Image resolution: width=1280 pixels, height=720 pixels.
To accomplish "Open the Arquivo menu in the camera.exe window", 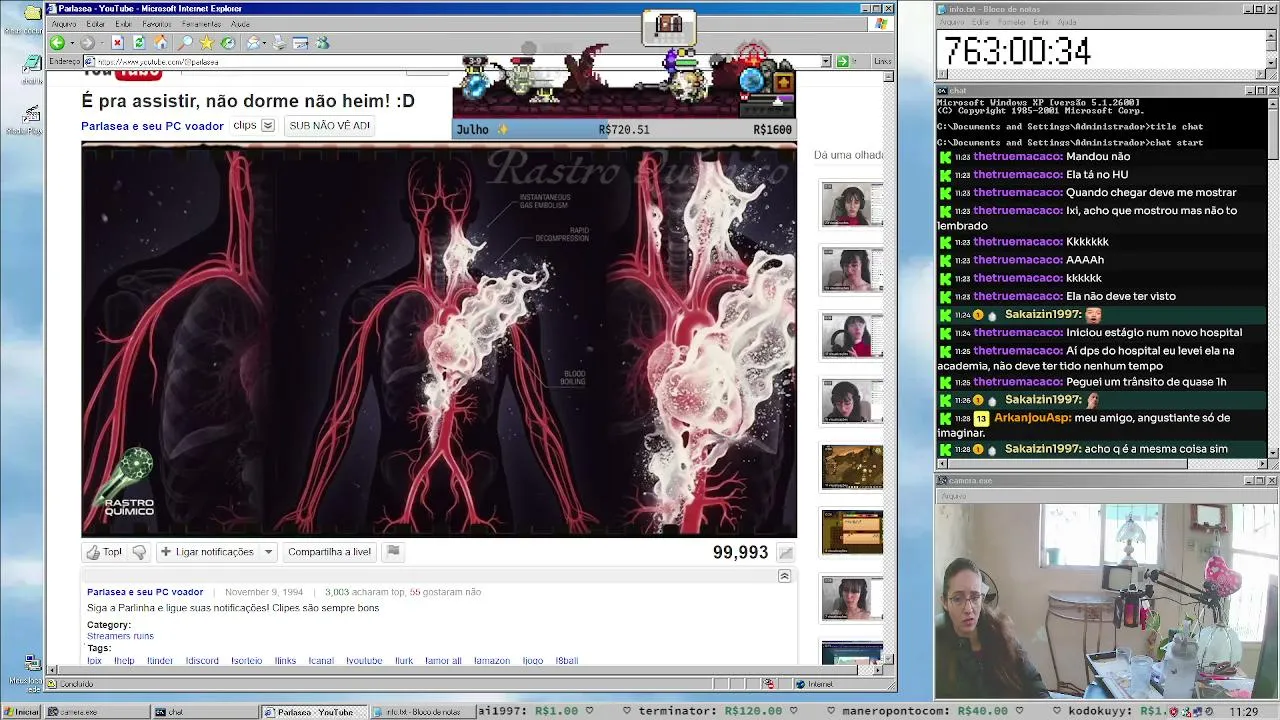I will (953, 496).
